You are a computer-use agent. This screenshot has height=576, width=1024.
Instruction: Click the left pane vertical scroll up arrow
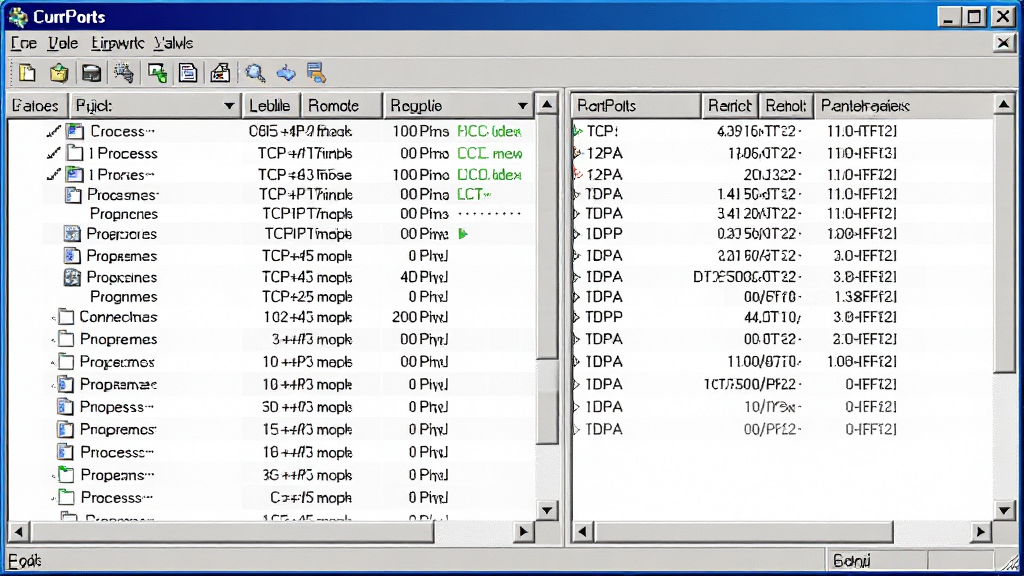[x=547, y=104]
